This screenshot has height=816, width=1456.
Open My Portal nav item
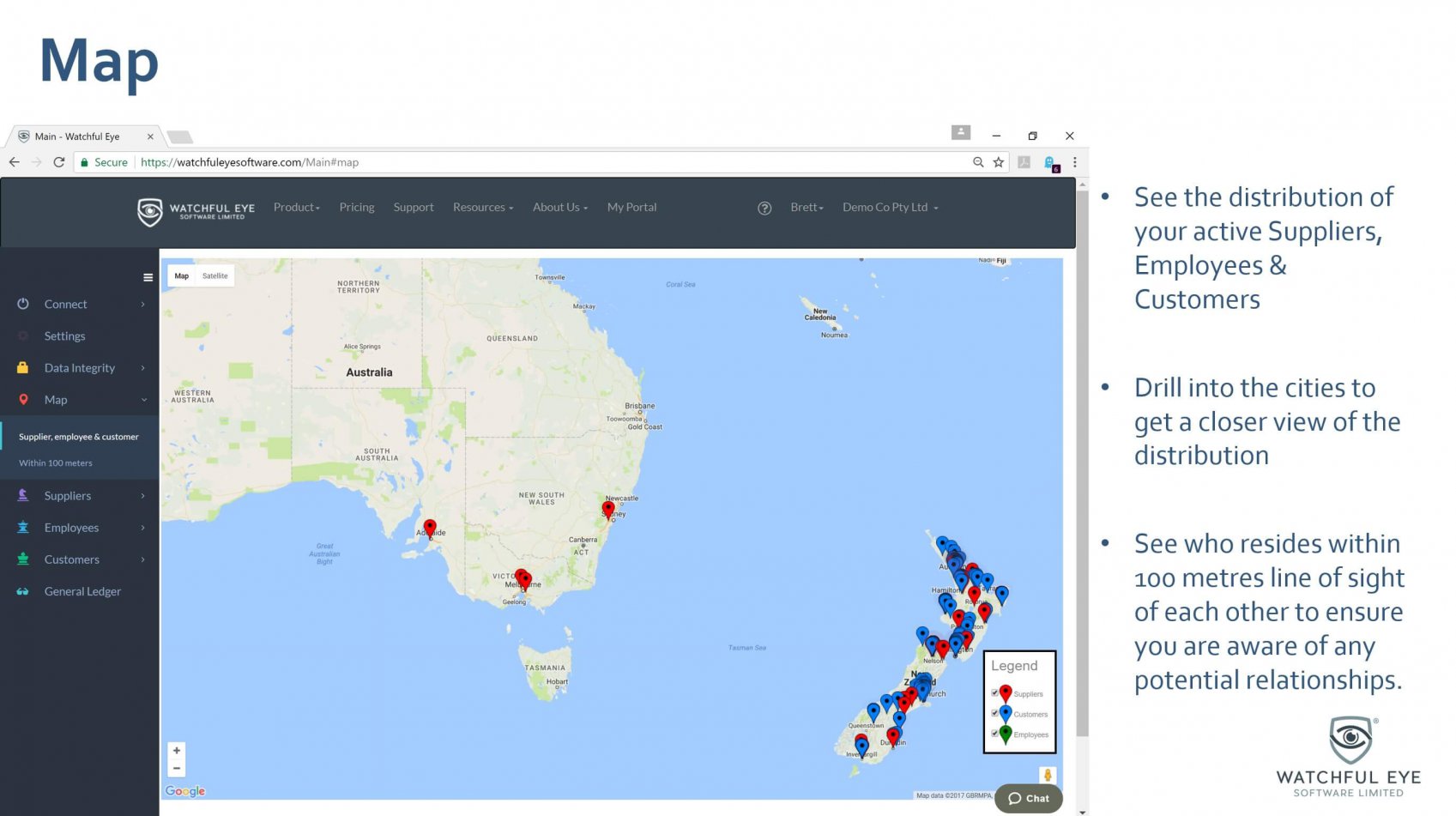pos(632,208)
